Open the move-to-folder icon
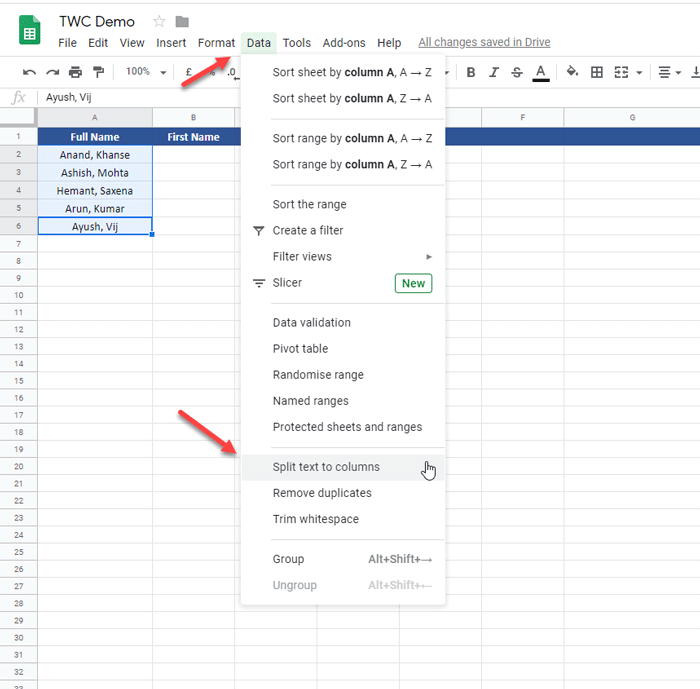 click(x=182, y=21)
